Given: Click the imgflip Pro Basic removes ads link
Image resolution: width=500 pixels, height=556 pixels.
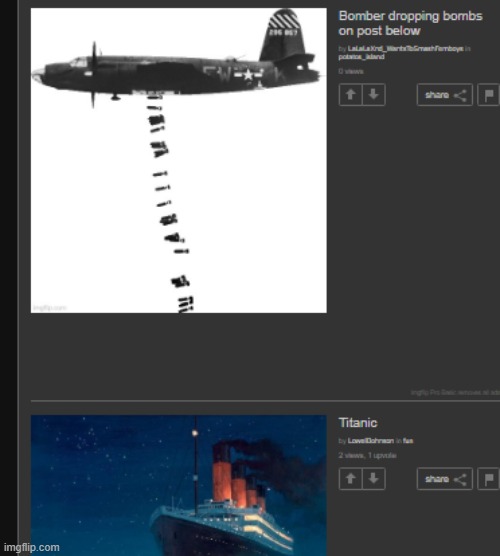Looking at the screenshot, I should (455, 392).
